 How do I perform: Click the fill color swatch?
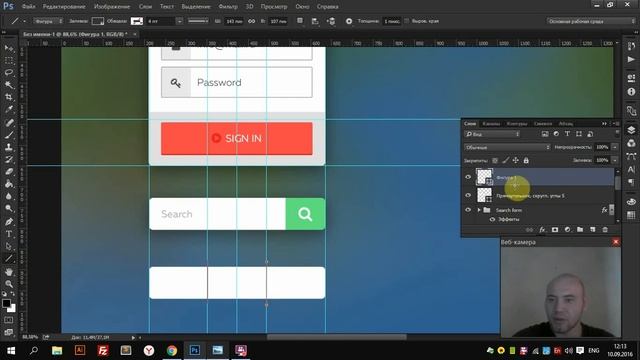point(98,21)
